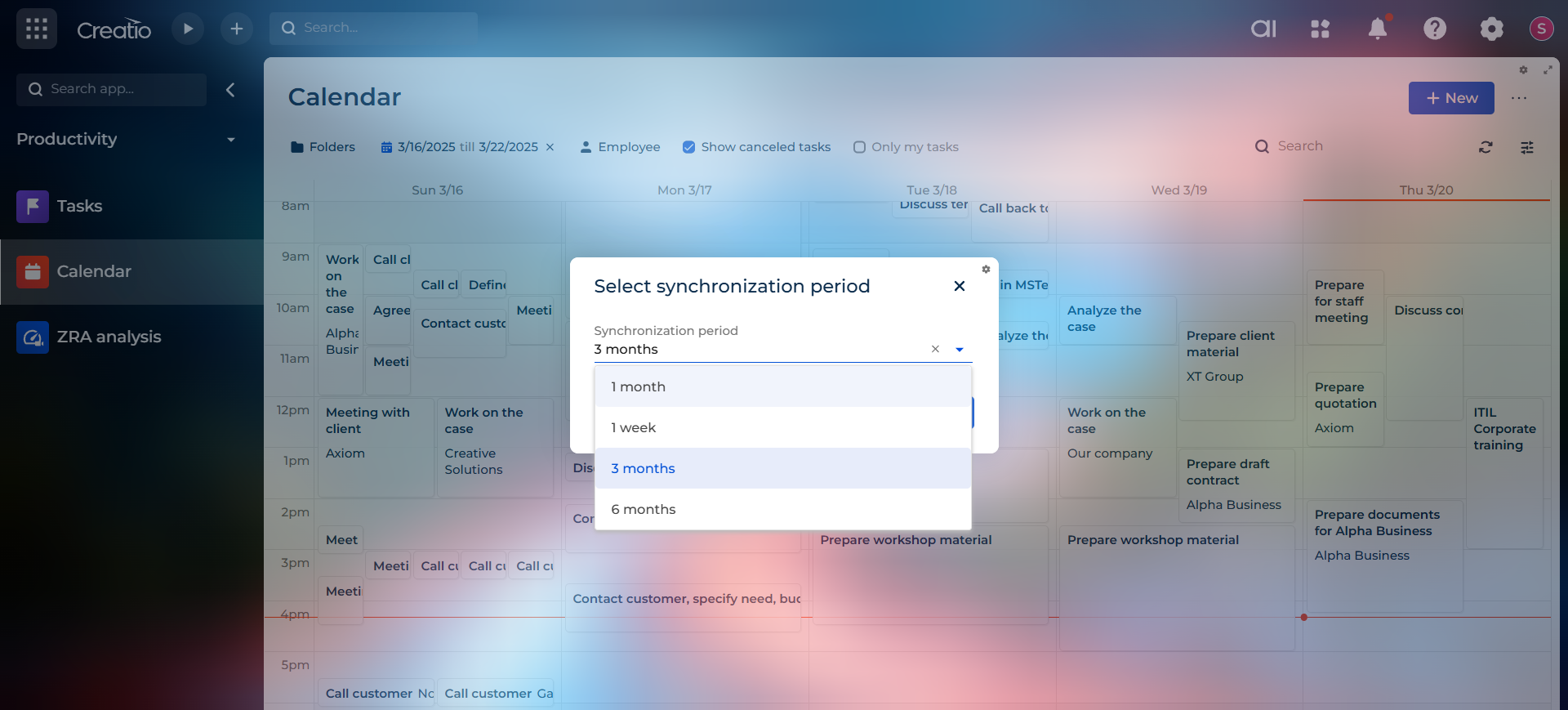This screenshot has height=710, width=1568.
Task: Open the help question mark icon
Action: tap(1435, 29)
